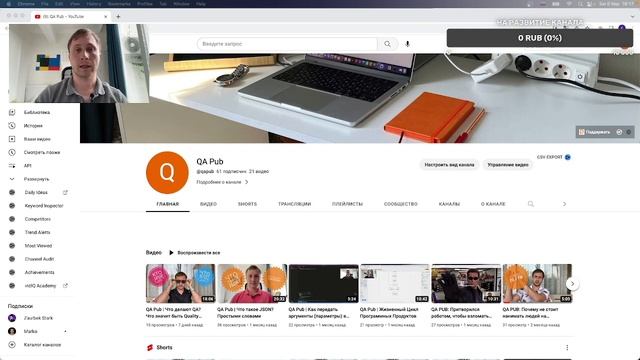Focus the YouTube search input field
The width and height of the screenshot is (640, 360).
pos(287,44)
